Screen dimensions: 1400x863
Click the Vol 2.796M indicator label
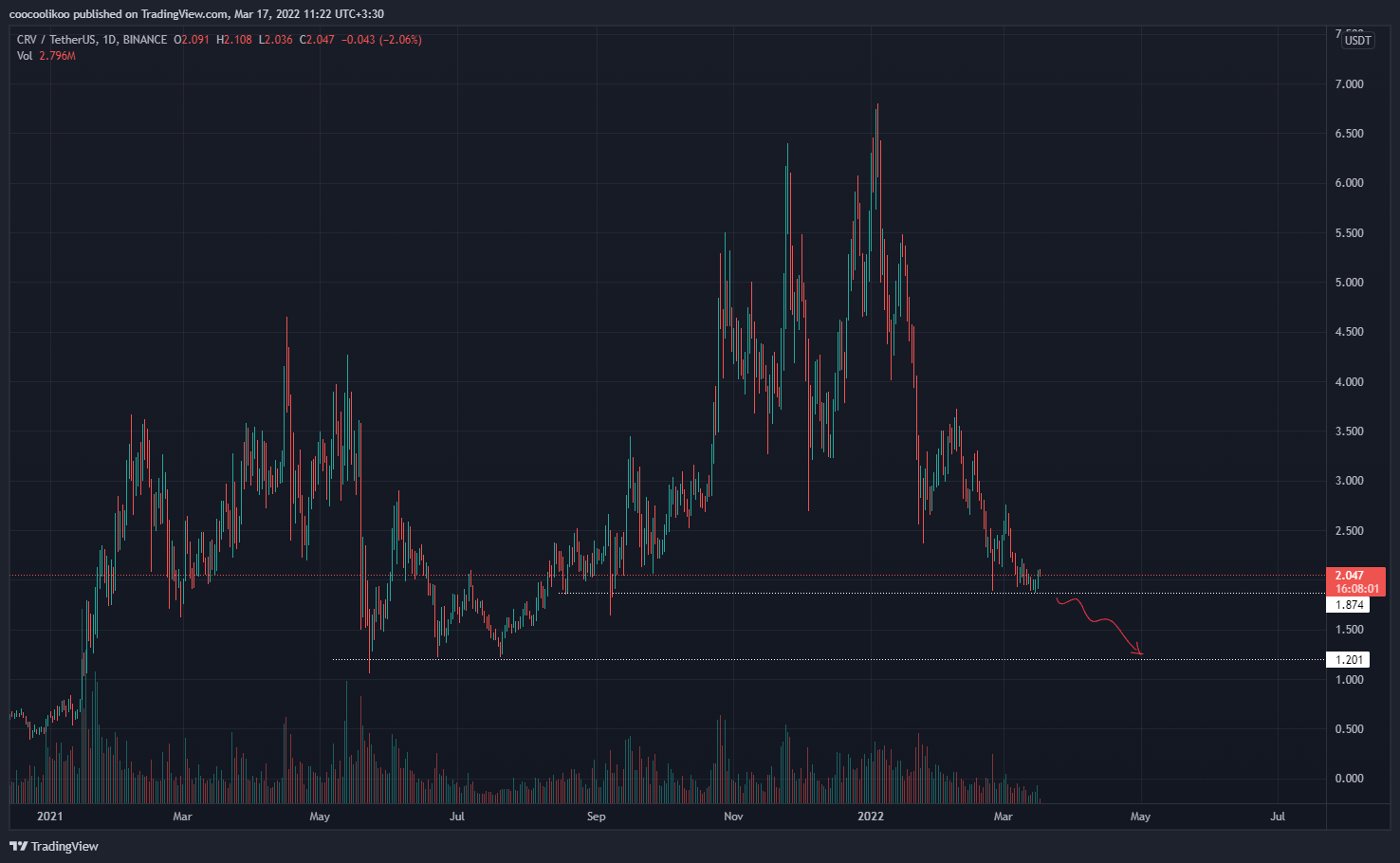click(x=46, y=56)
